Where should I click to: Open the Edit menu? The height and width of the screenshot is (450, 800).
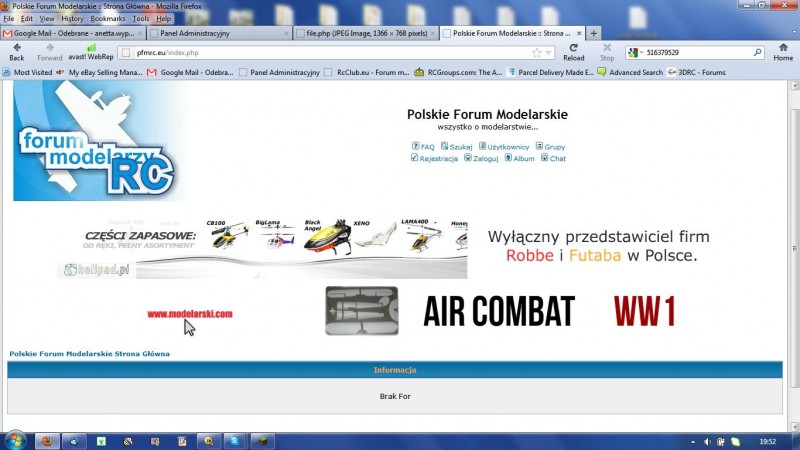pos(27,18)
